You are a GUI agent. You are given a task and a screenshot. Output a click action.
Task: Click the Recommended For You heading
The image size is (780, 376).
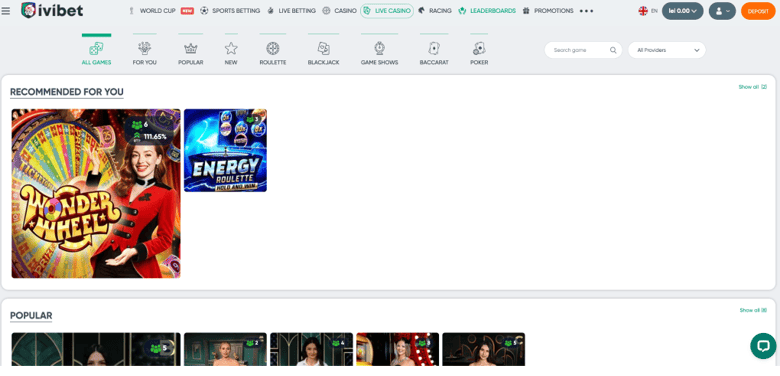[67, 92]
